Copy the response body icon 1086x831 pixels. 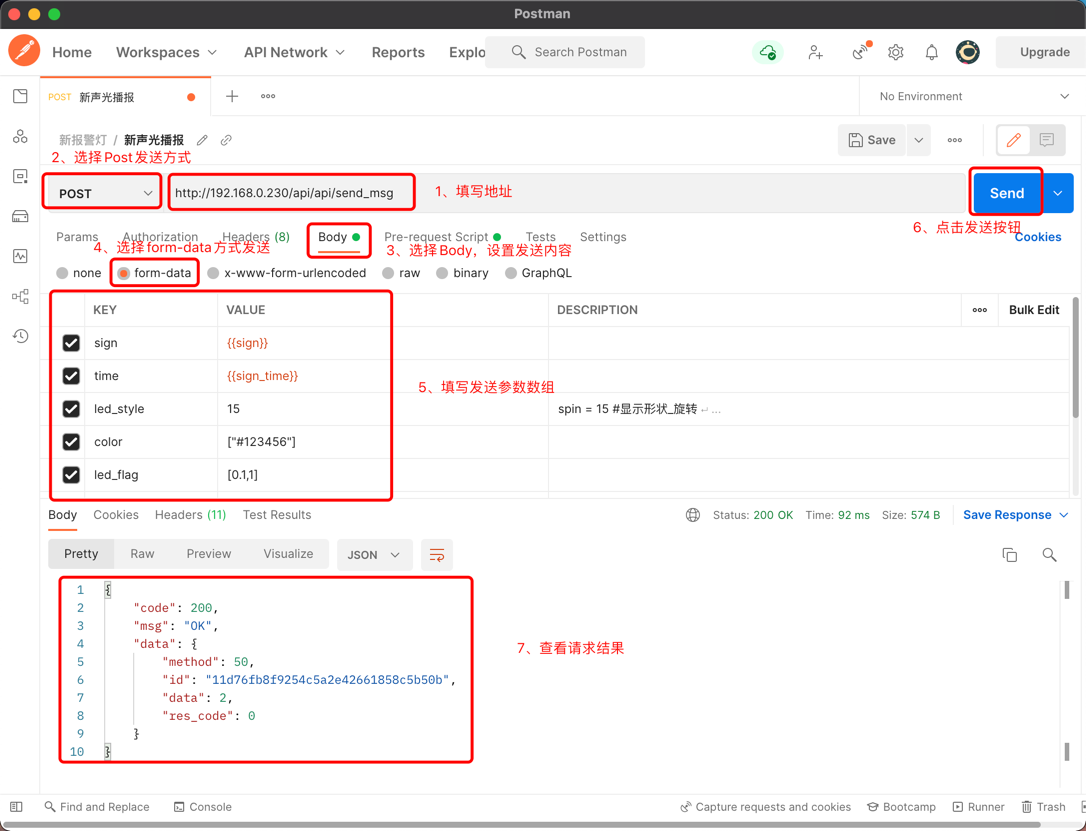[x=1010, y=555]
